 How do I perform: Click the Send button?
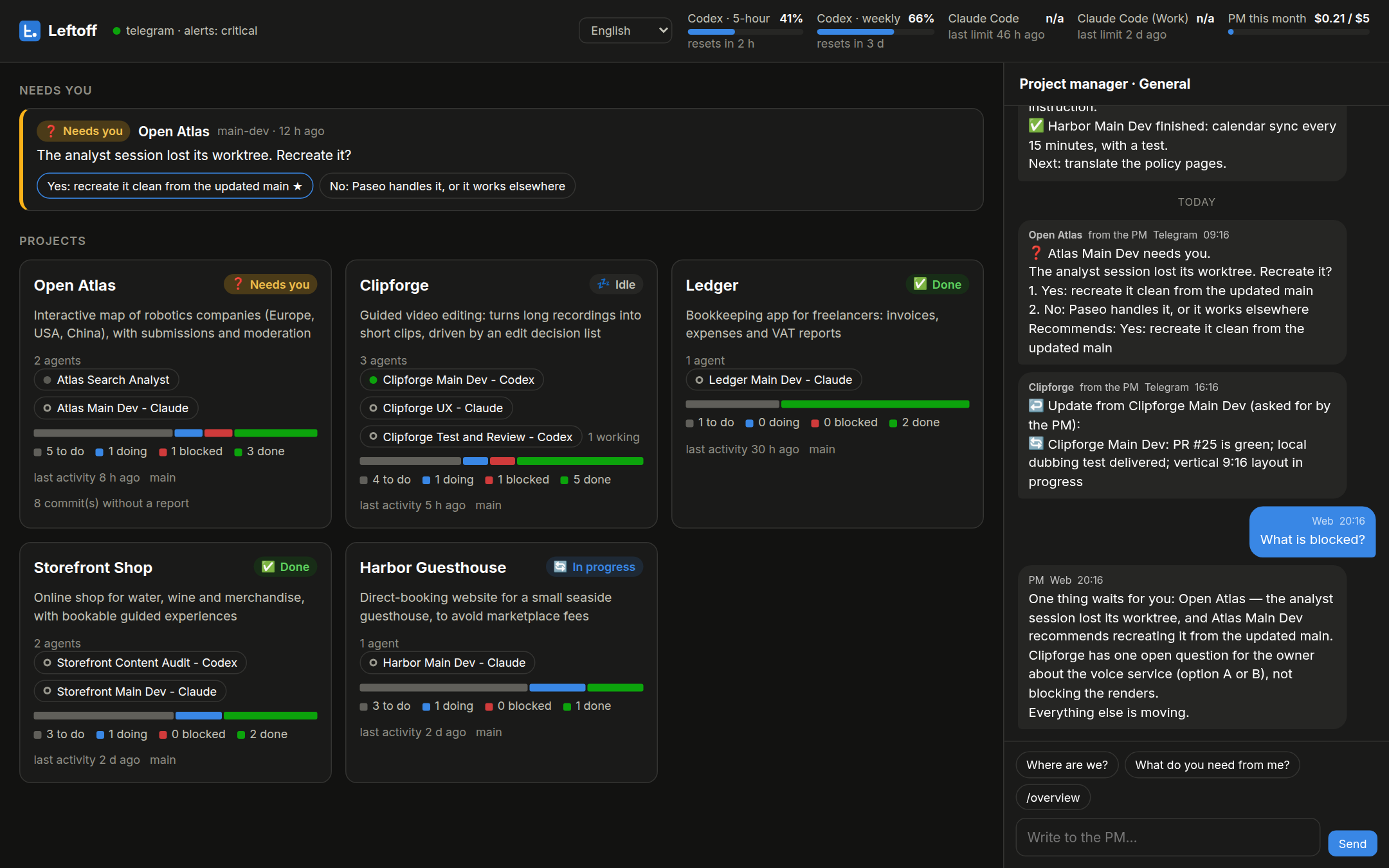coord(1352,844)
